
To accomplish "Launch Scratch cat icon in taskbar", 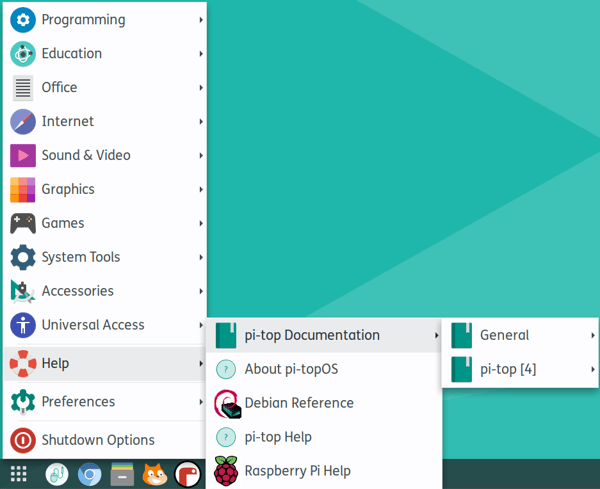I will 155,474.
